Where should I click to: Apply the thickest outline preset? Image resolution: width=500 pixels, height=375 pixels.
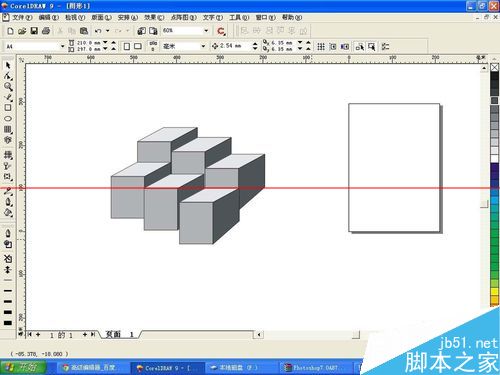click(8, 323)
